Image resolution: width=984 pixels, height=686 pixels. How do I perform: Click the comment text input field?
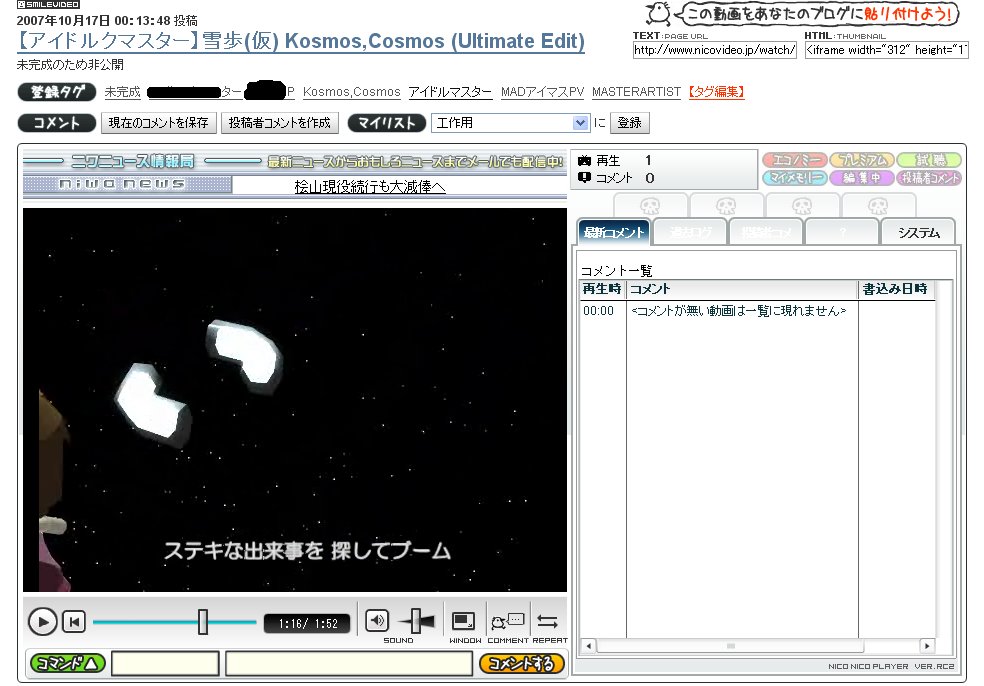click(x=349, y=663)
